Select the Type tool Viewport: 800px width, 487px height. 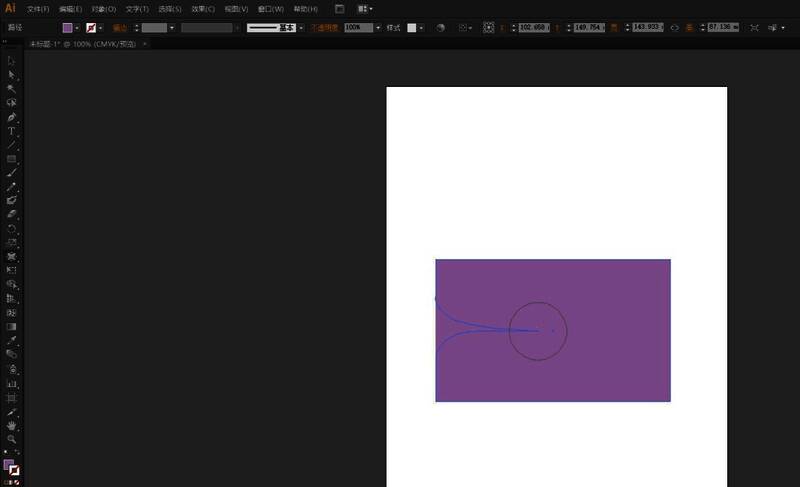pyautogui.click(x=12, y=131)
